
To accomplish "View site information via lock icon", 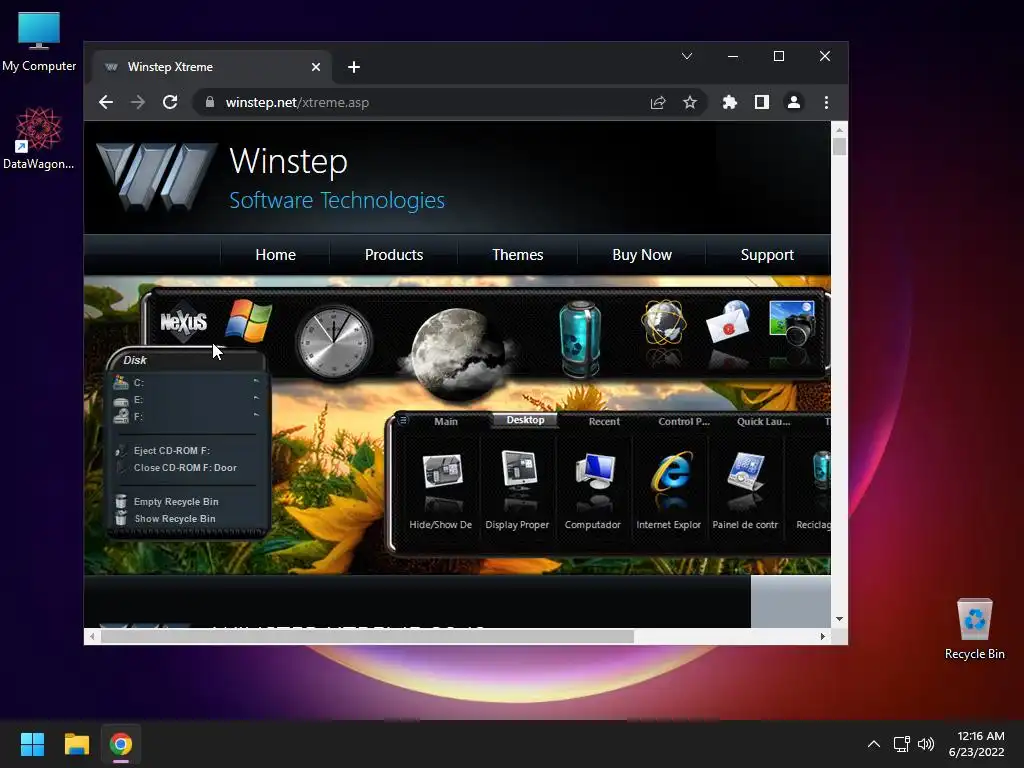I will tap(210, 103).
